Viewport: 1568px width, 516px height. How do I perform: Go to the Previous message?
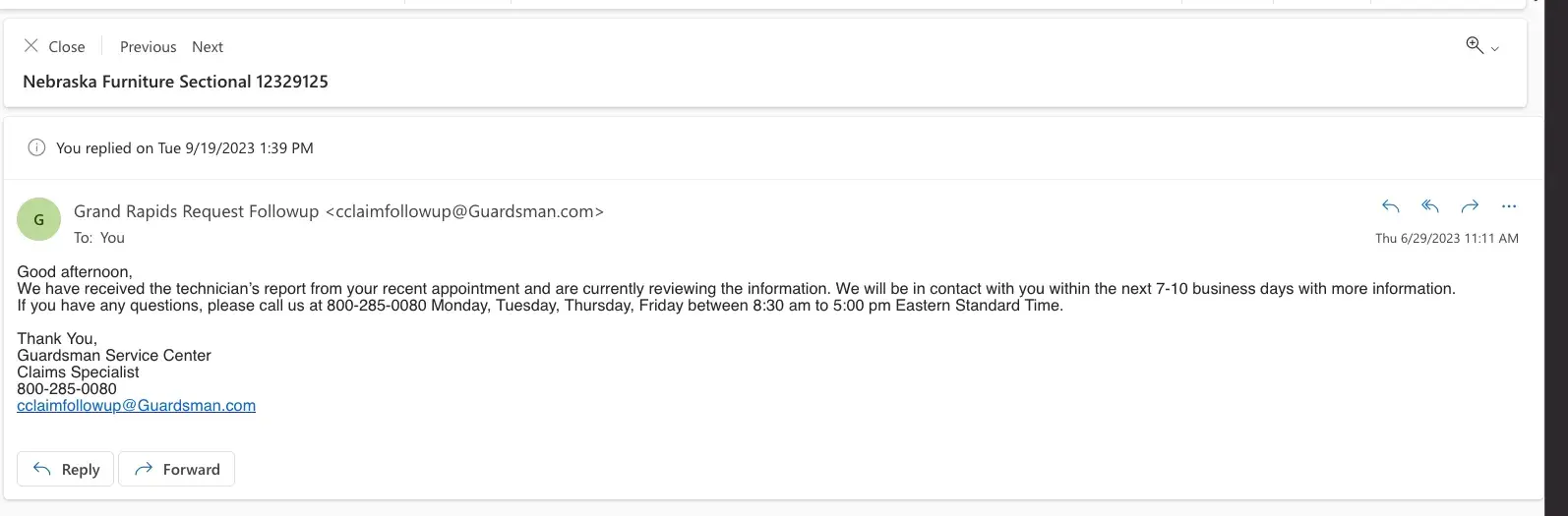coord(148,46)
